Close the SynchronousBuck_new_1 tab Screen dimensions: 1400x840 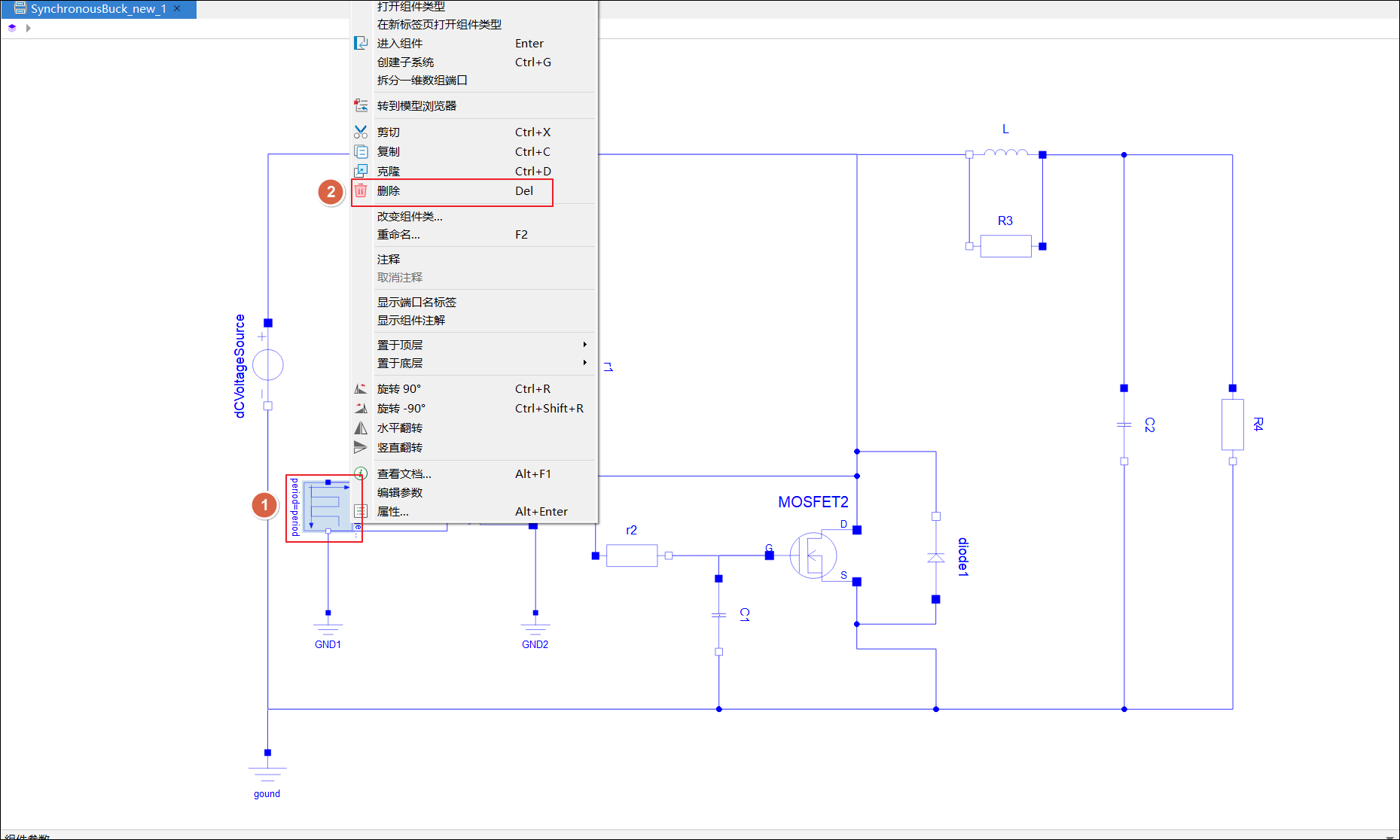pyautogui.click(x=177, y=9)
